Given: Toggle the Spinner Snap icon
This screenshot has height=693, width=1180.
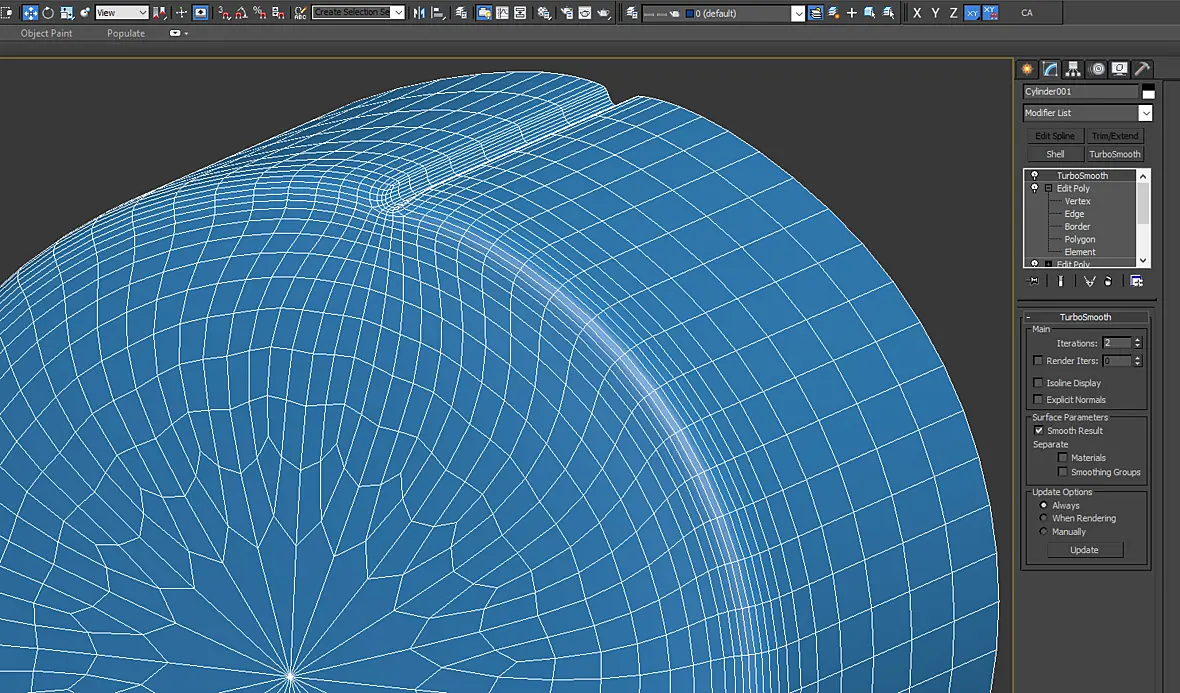Looking at the screenshot, I should pos(278,13).
